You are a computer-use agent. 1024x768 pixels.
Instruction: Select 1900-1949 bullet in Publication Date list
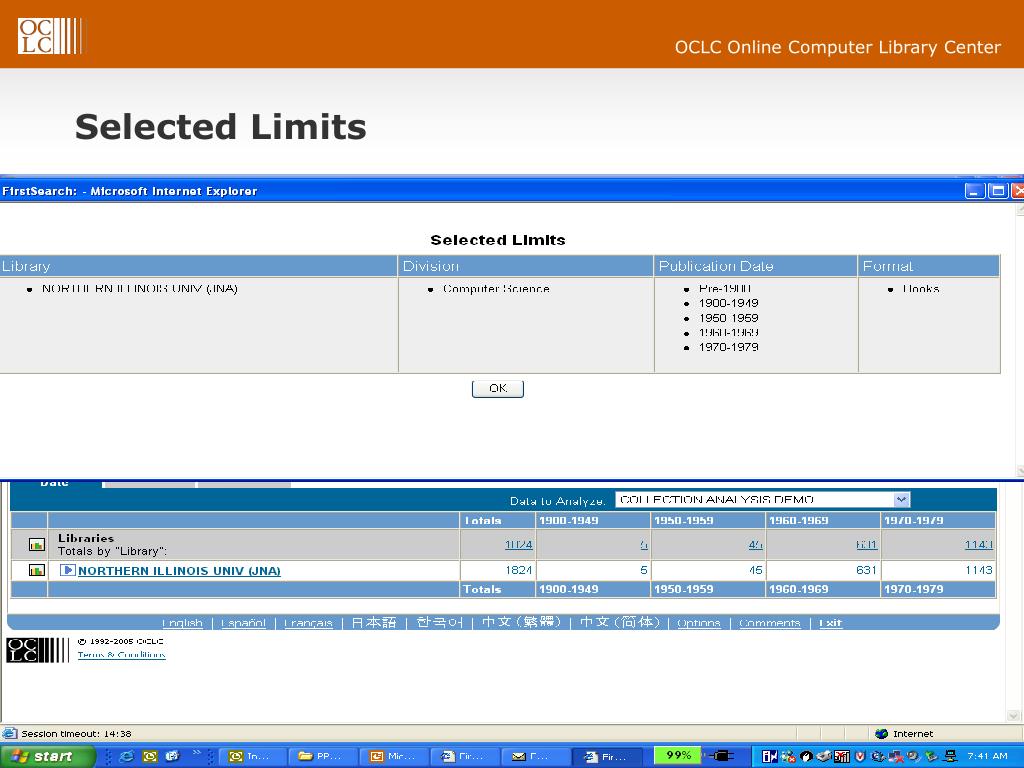(x=728, y=303)
